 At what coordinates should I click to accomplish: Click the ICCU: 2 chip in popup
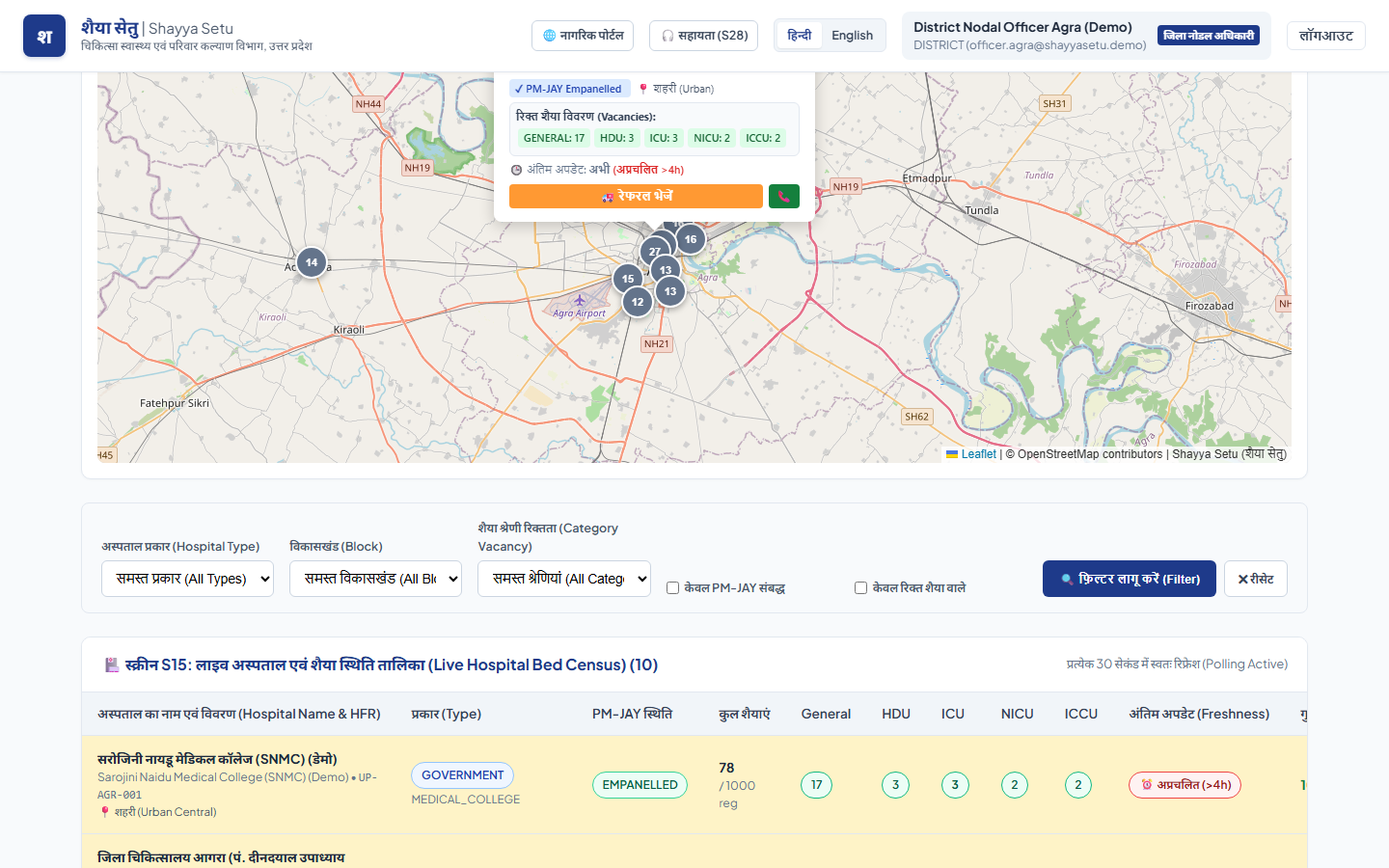763,138
